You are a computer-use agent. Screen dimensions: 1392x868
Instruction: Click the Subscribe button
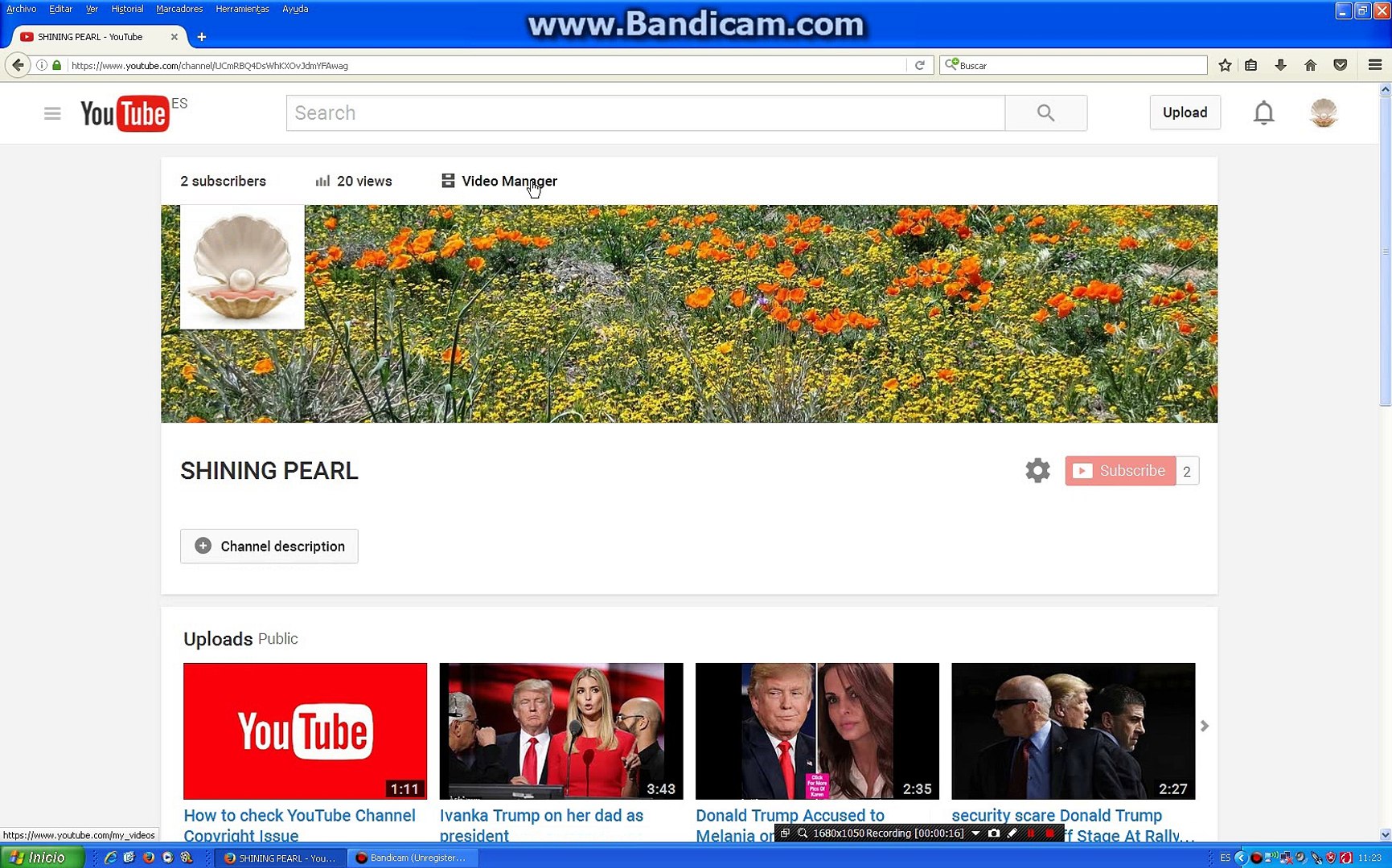pyautogui.click(x=1119, y=470)
